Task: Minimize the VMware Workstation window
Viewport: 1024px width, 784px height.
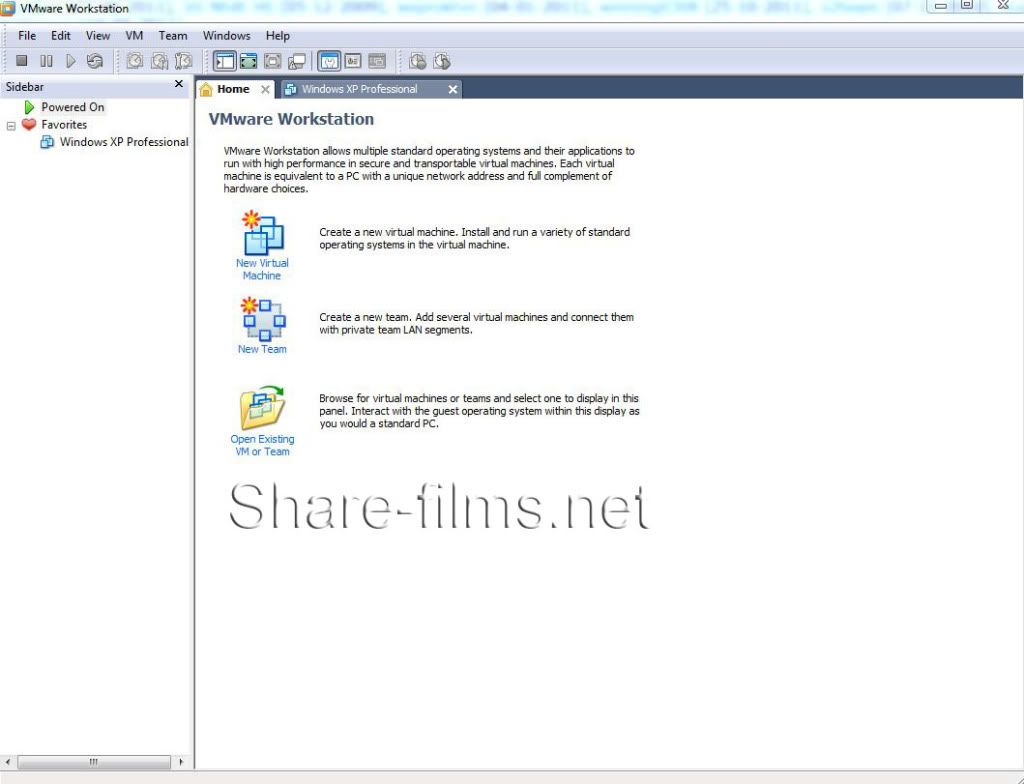Action: 940,6
